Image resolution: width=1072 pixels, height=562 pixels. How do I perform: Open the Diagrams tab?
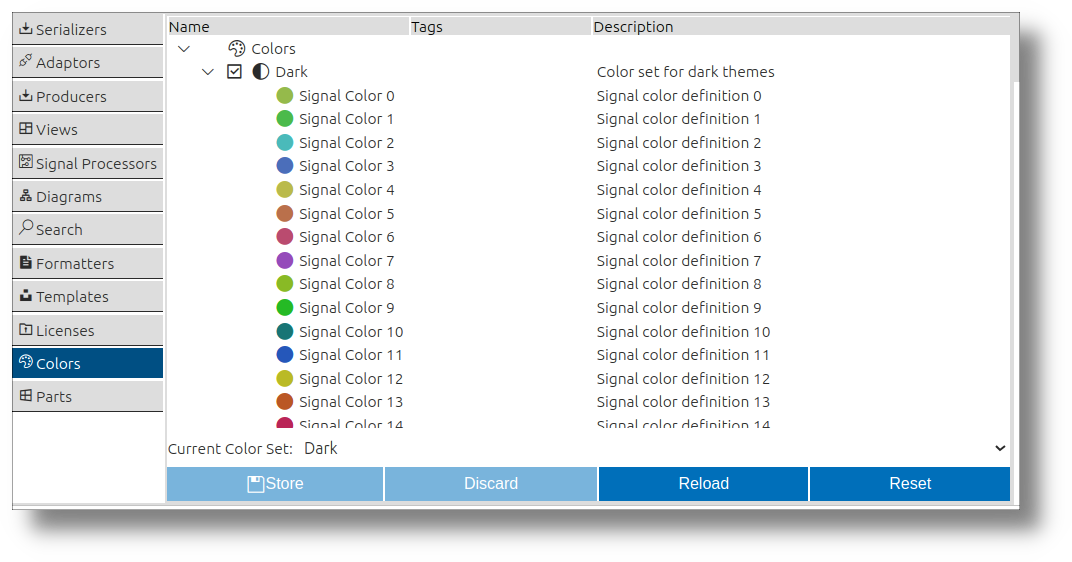click(88, 196)
